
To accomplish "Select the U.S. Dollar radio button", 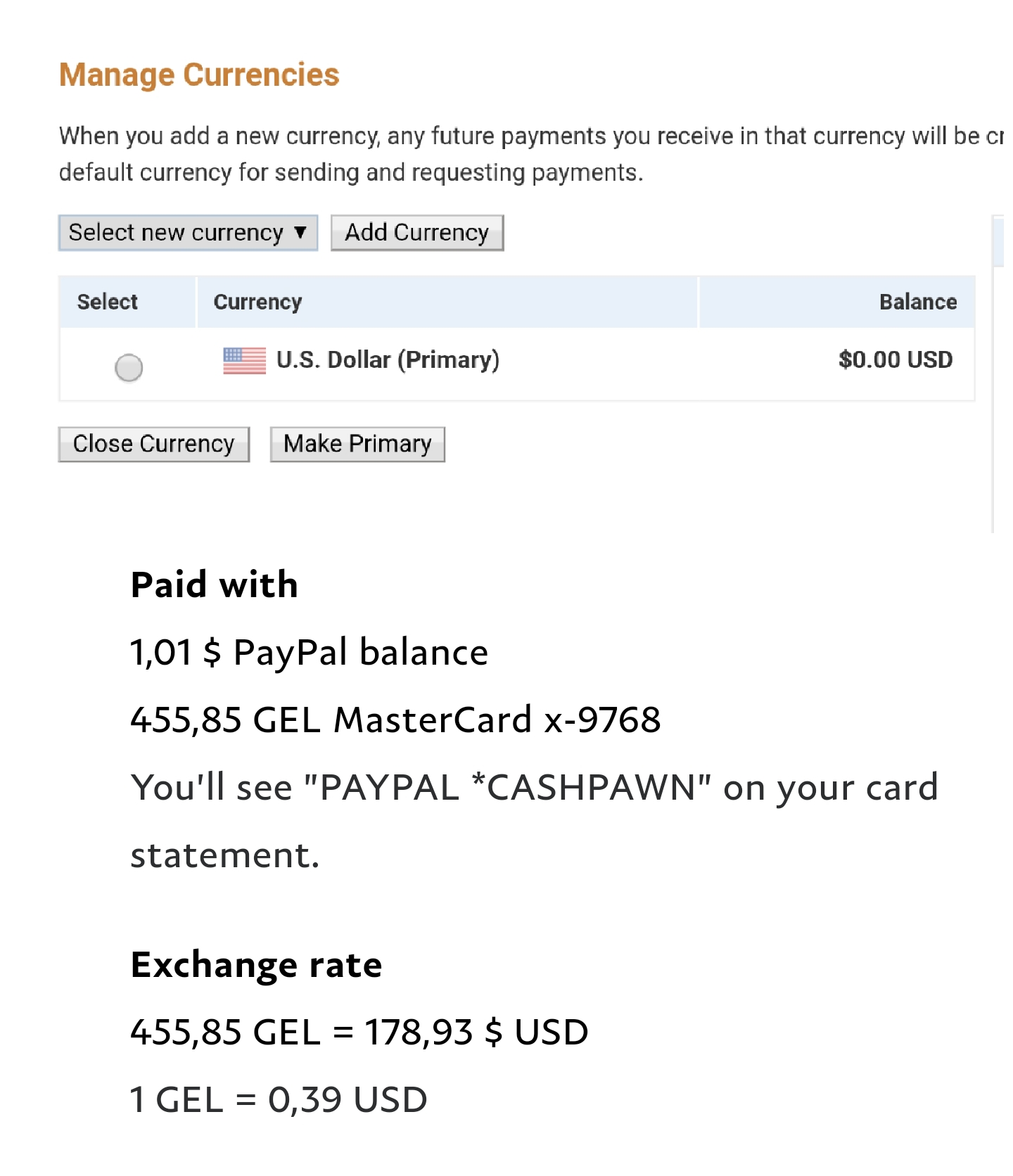I will pyautogui.click(x=129, y=367).
